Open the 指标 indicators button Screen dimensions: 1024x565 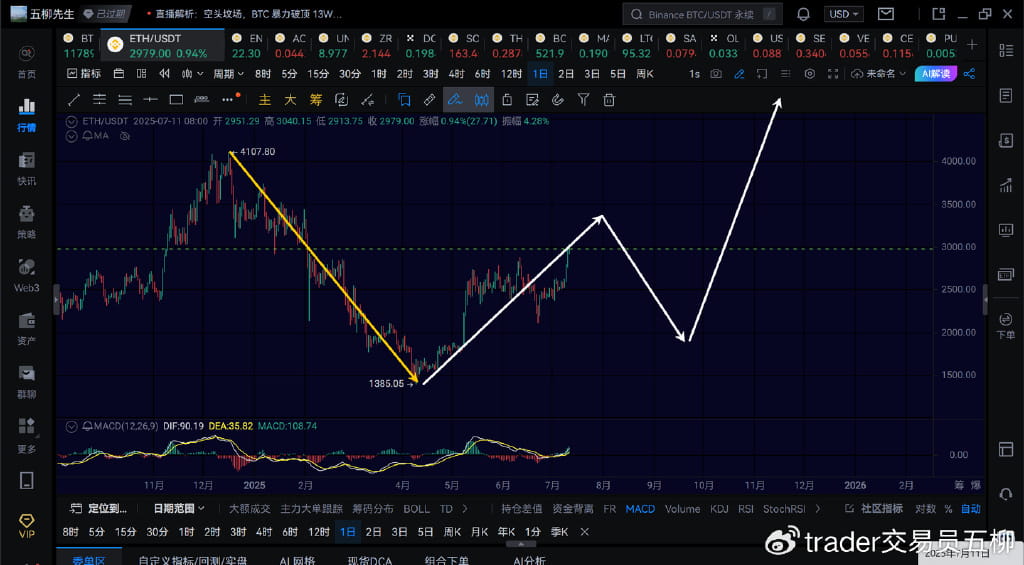(84, 74)
